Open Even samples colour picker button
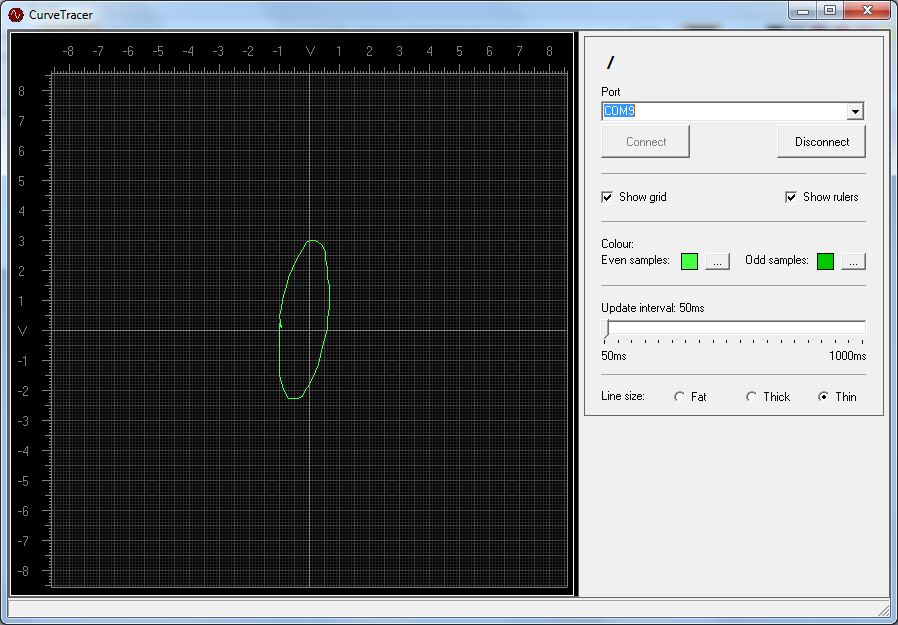The image size is (898, 625). pyautogui.click(x=717, y=261)
